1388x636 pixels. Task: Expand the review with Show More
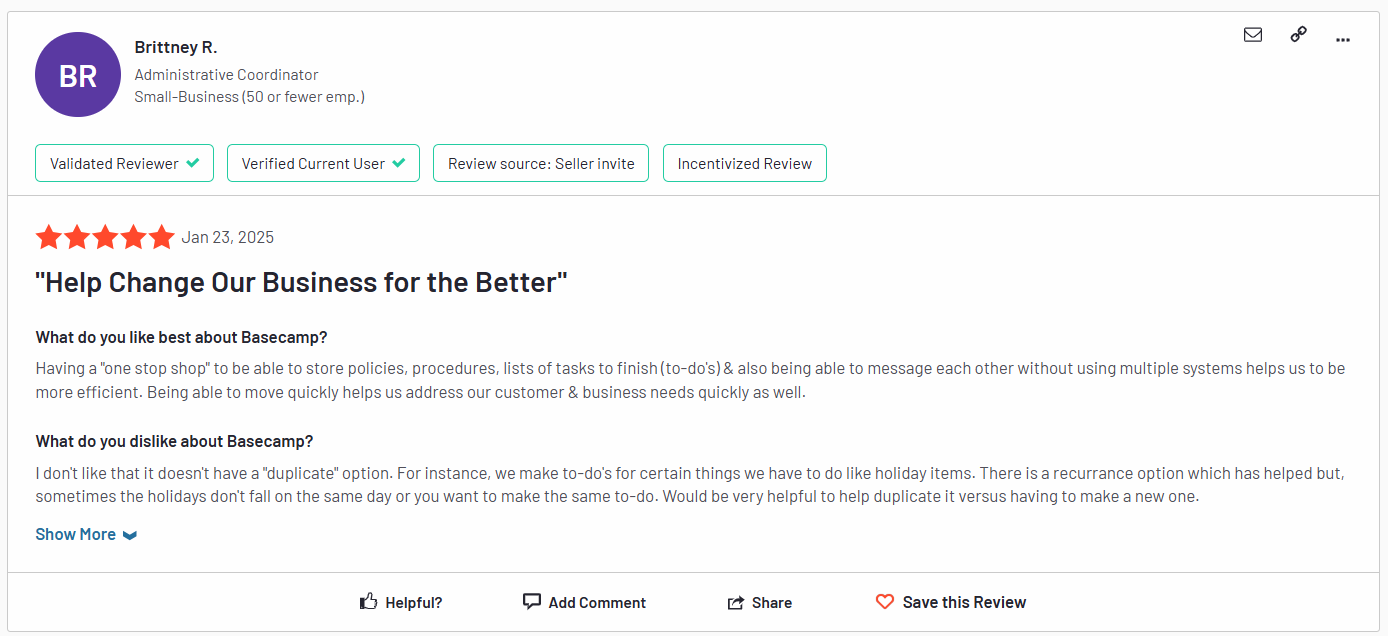[x=86, y=534]
